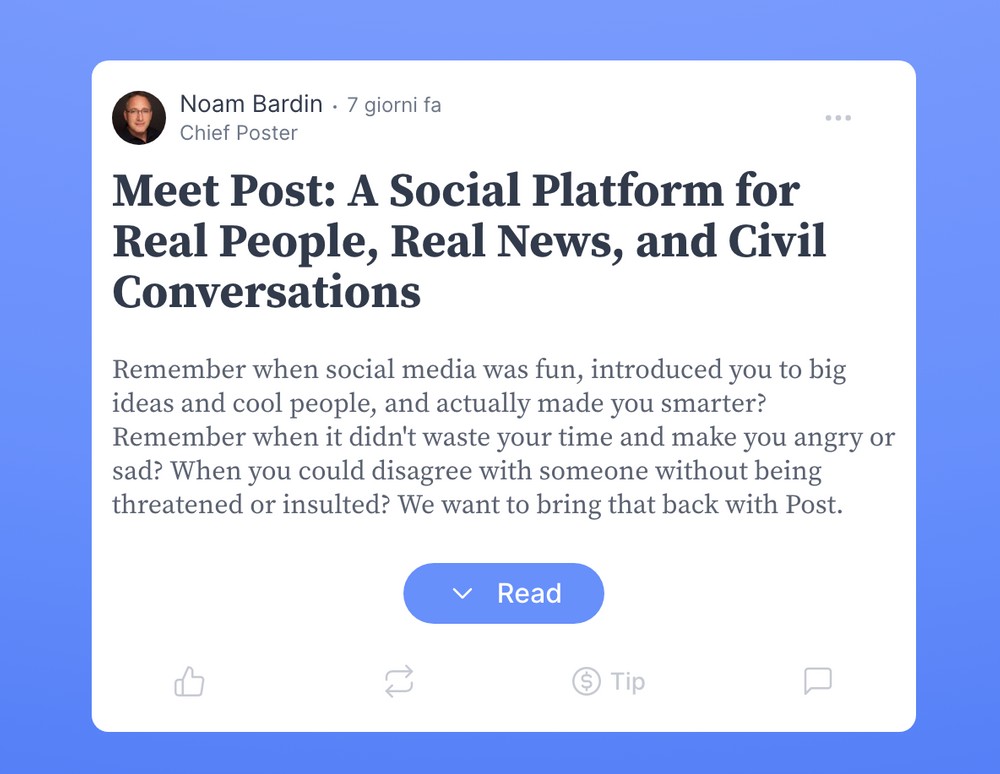Open the 'Meet Post' headline
1000x774 pixels.
(469, 241)
